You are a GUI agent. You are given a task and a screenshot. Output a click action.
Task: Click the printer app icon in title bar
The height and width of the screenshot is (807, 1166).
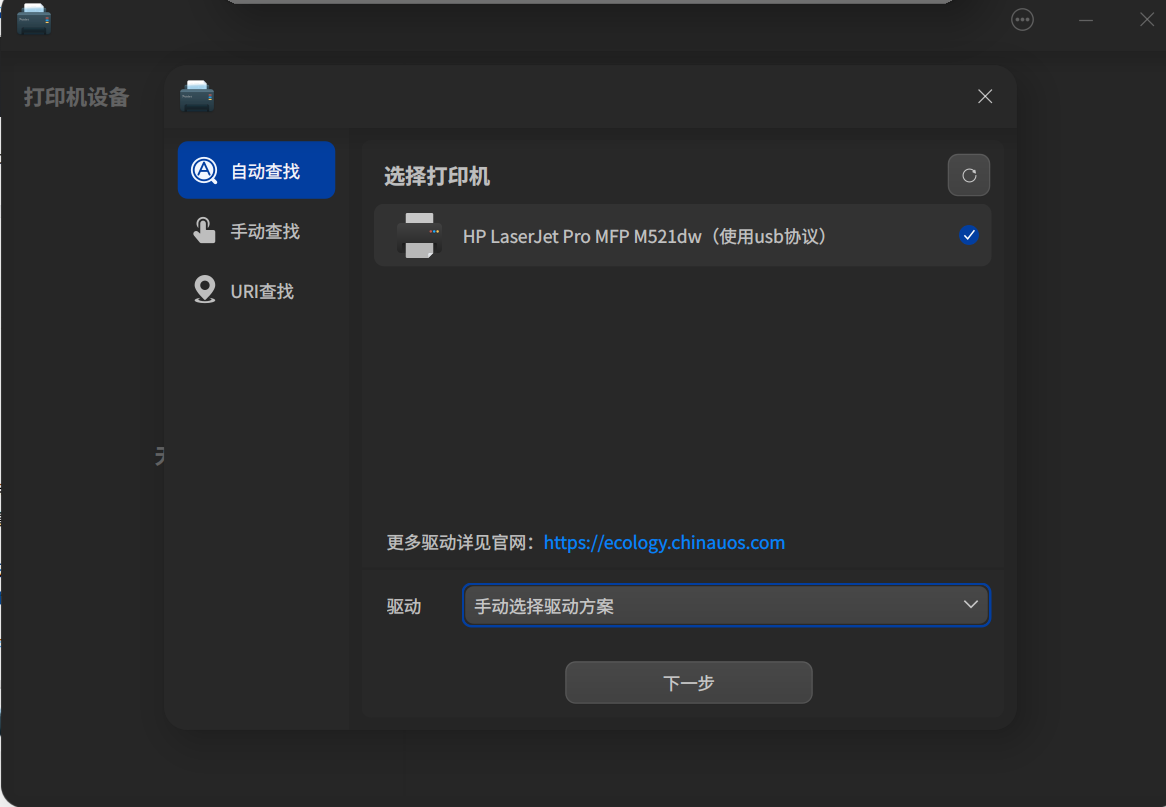click(x=33, y=18)
